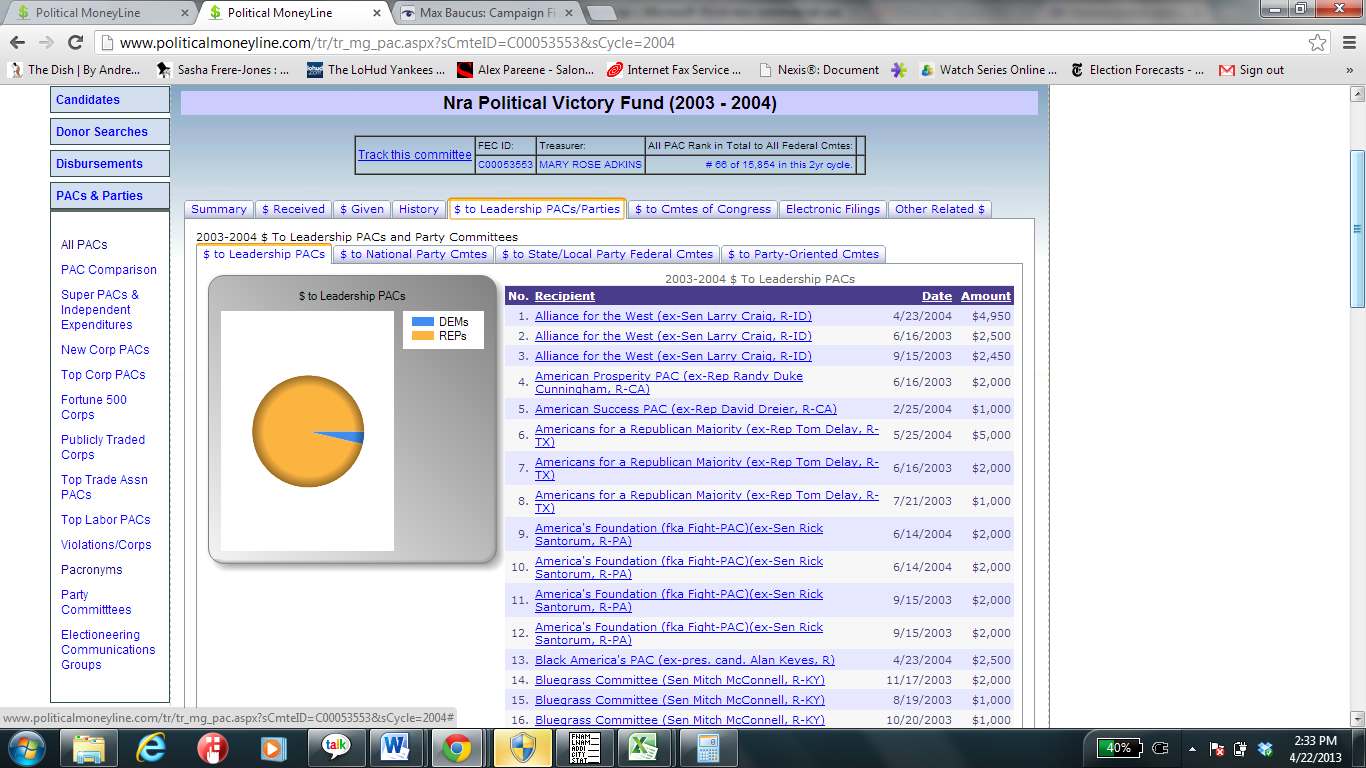This screenshot has height=768, width=1366.
Task: Open Black America's PAC (Alan Keyes) link
Action: 685,660
